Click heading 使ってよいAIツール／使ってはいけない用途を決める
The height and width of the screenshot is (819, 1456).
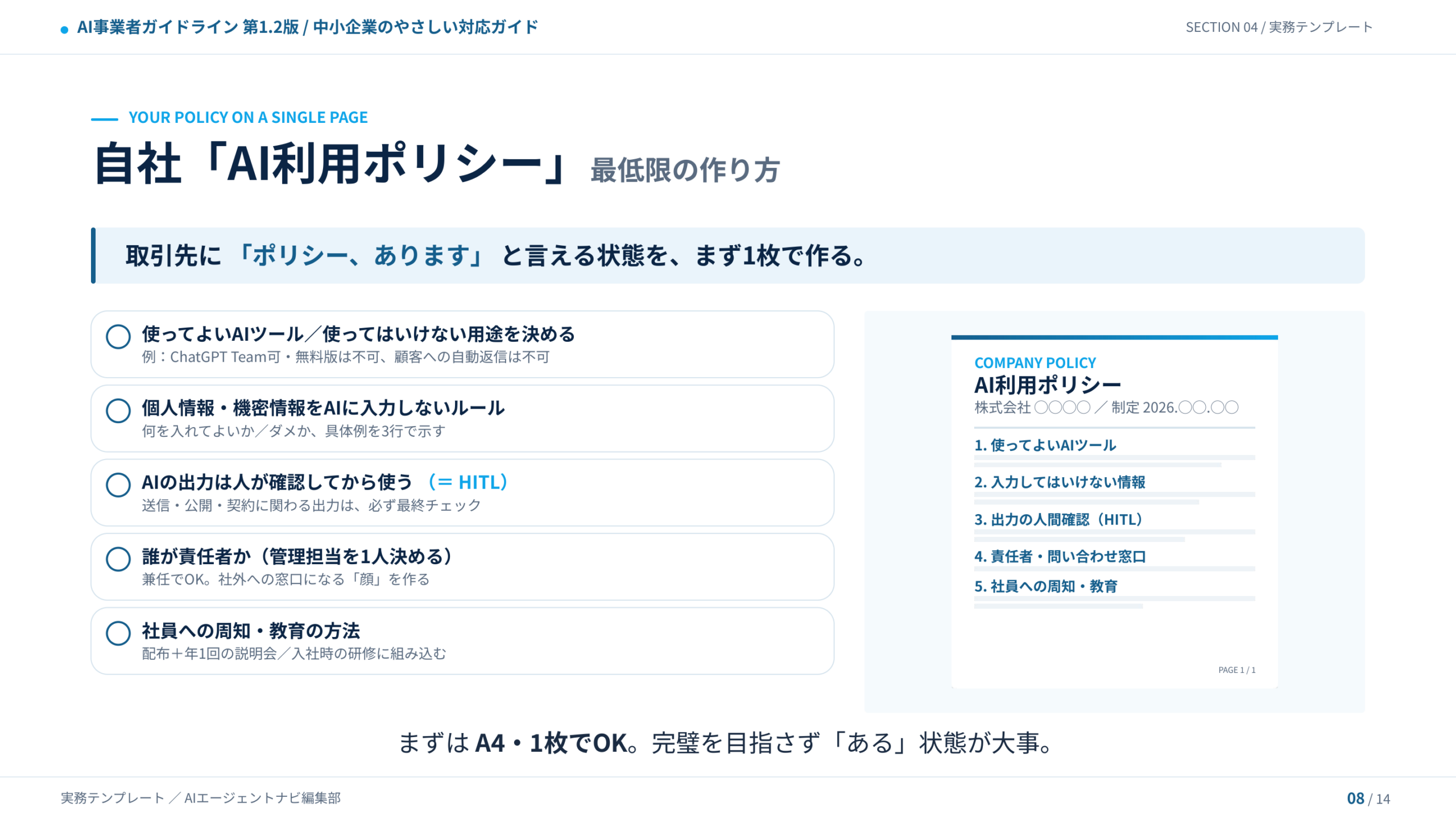358,334
